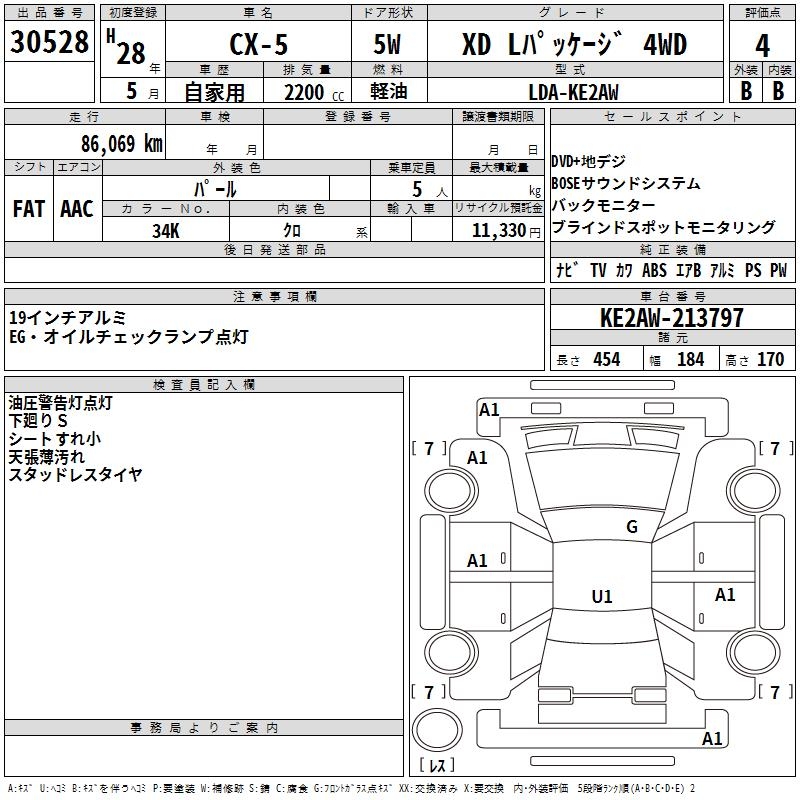Select the セールスポイント header
The image size is (800, 800).
click(x=672, y=117)
